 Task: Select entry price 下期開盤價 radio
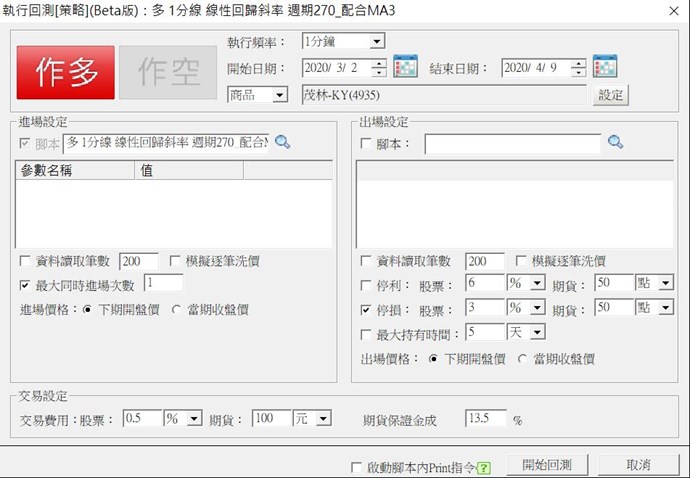[87, 310]
